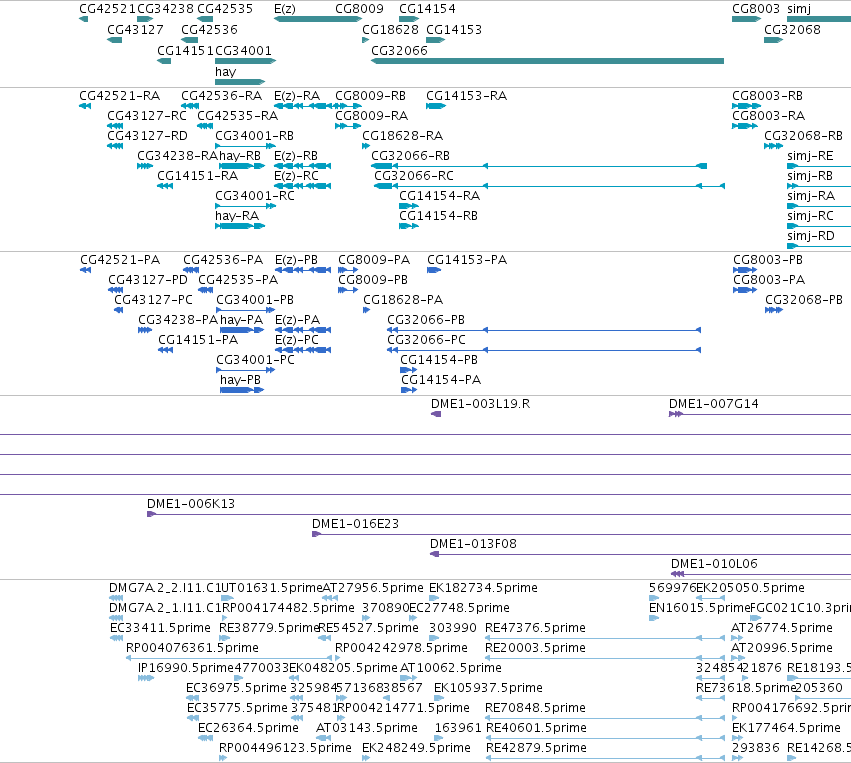Click the CG43127 gene label
This screenshot has width=851, height=763.
(135, 29)
